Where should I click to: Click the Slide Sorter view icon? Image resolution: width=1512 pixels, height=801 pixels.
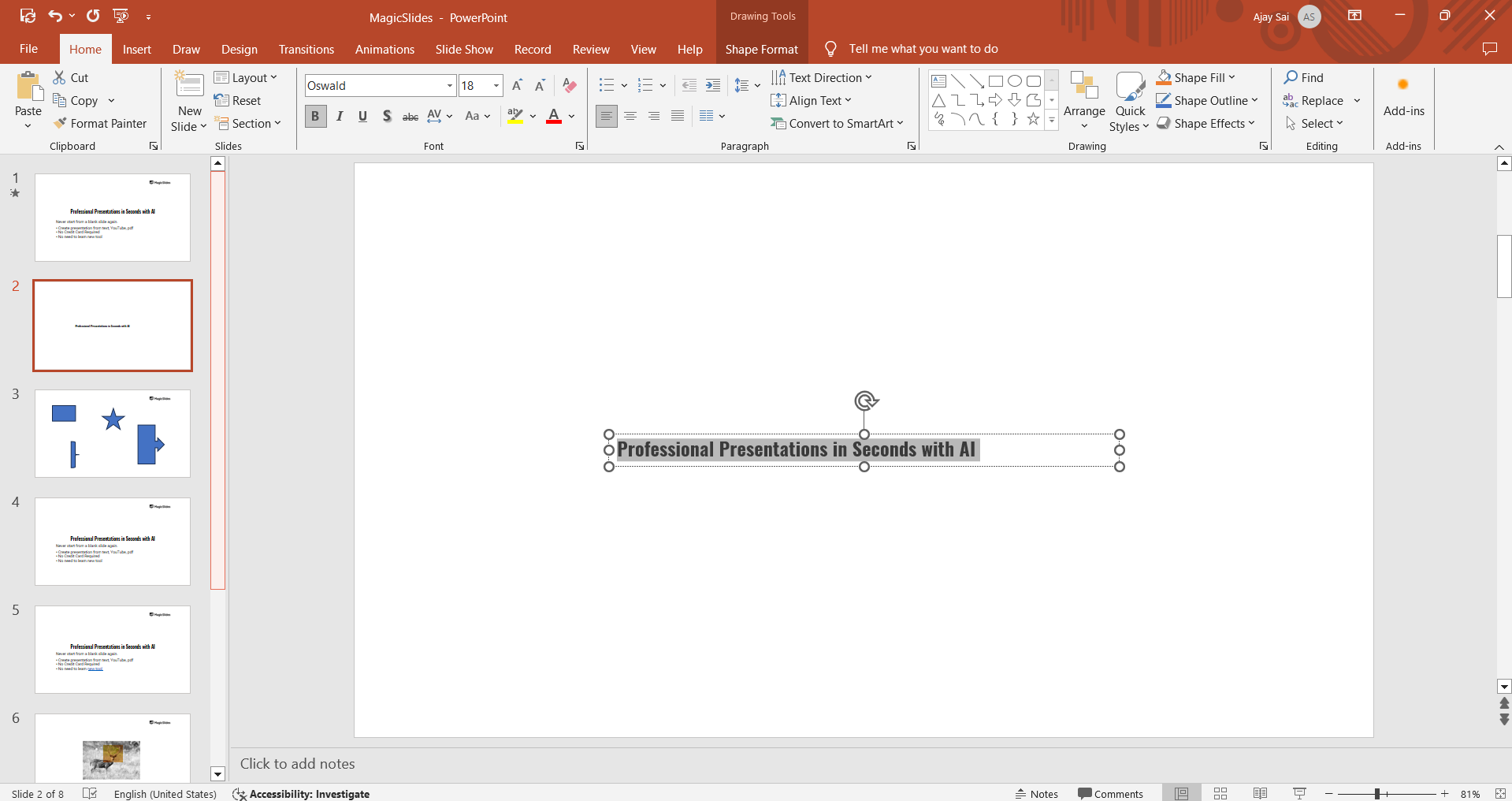1220,793
